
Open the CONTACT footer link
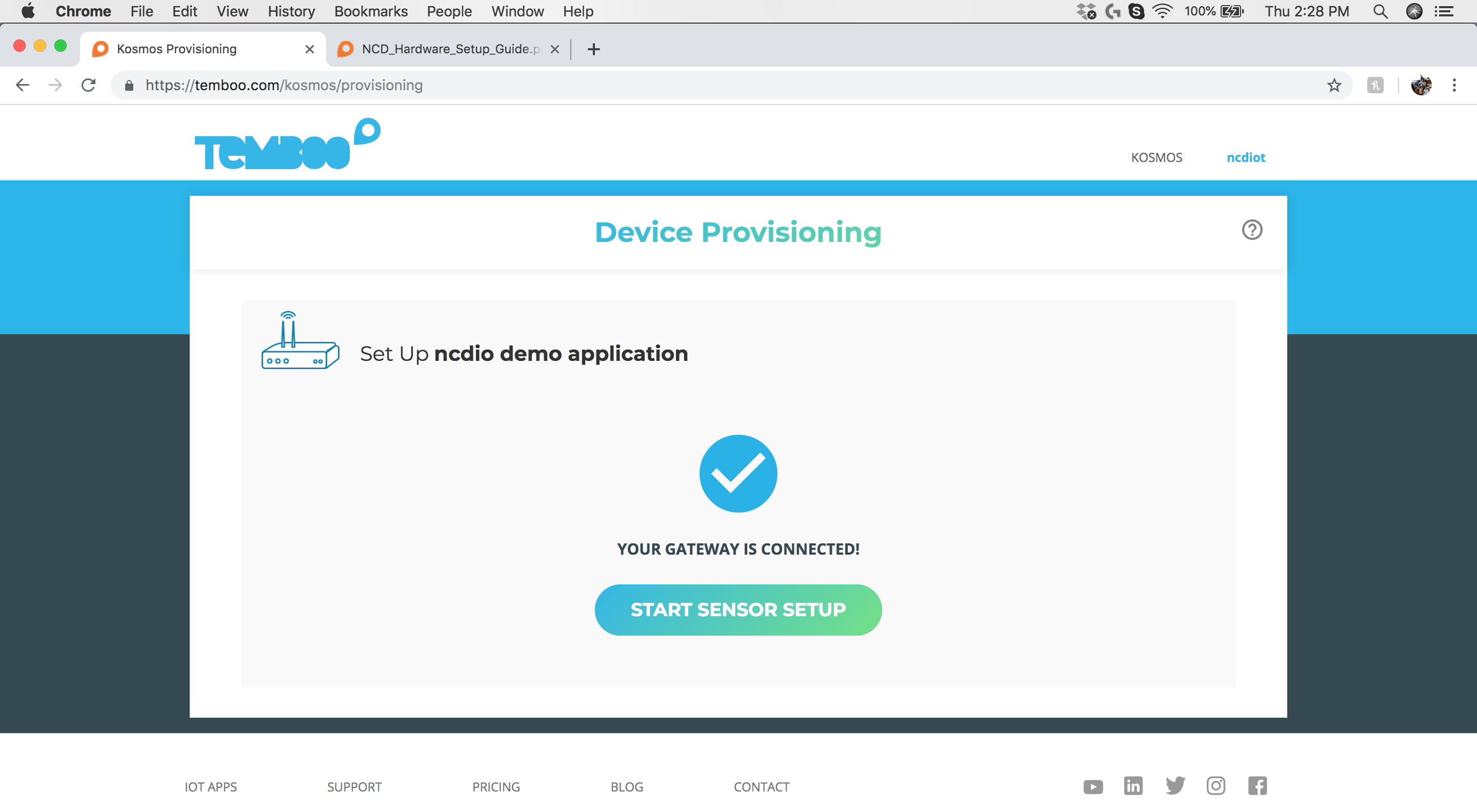tap(762, 787)
